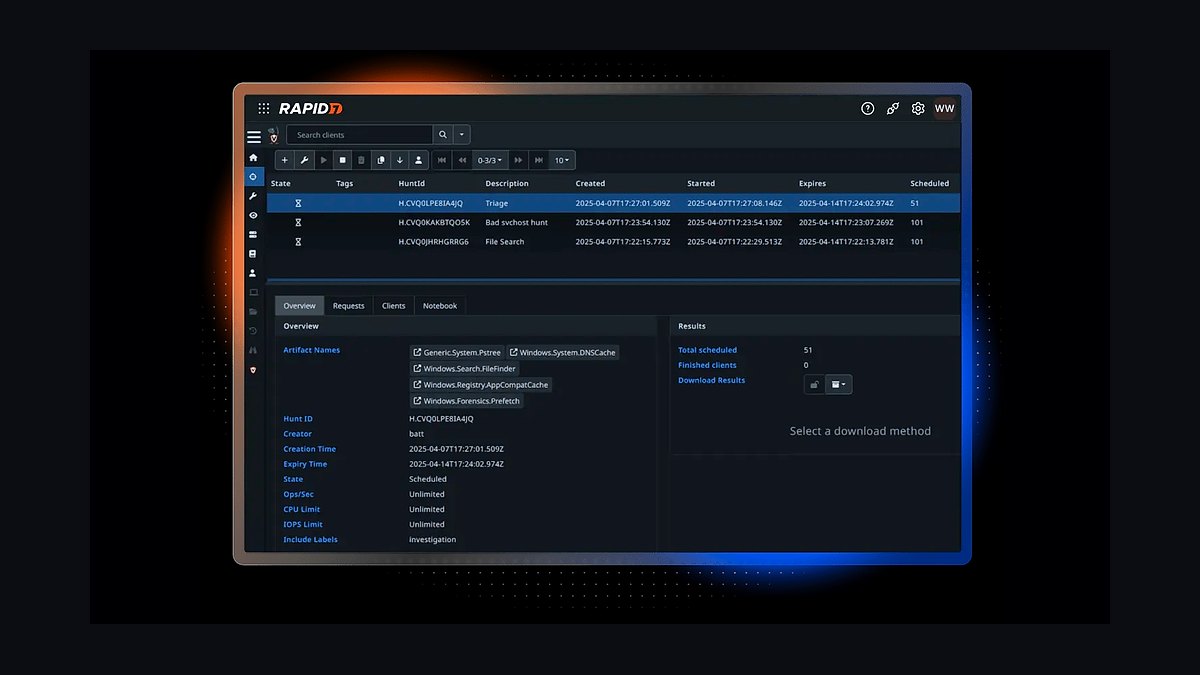Click the Rapid7 logo

[x=310, y=108]
